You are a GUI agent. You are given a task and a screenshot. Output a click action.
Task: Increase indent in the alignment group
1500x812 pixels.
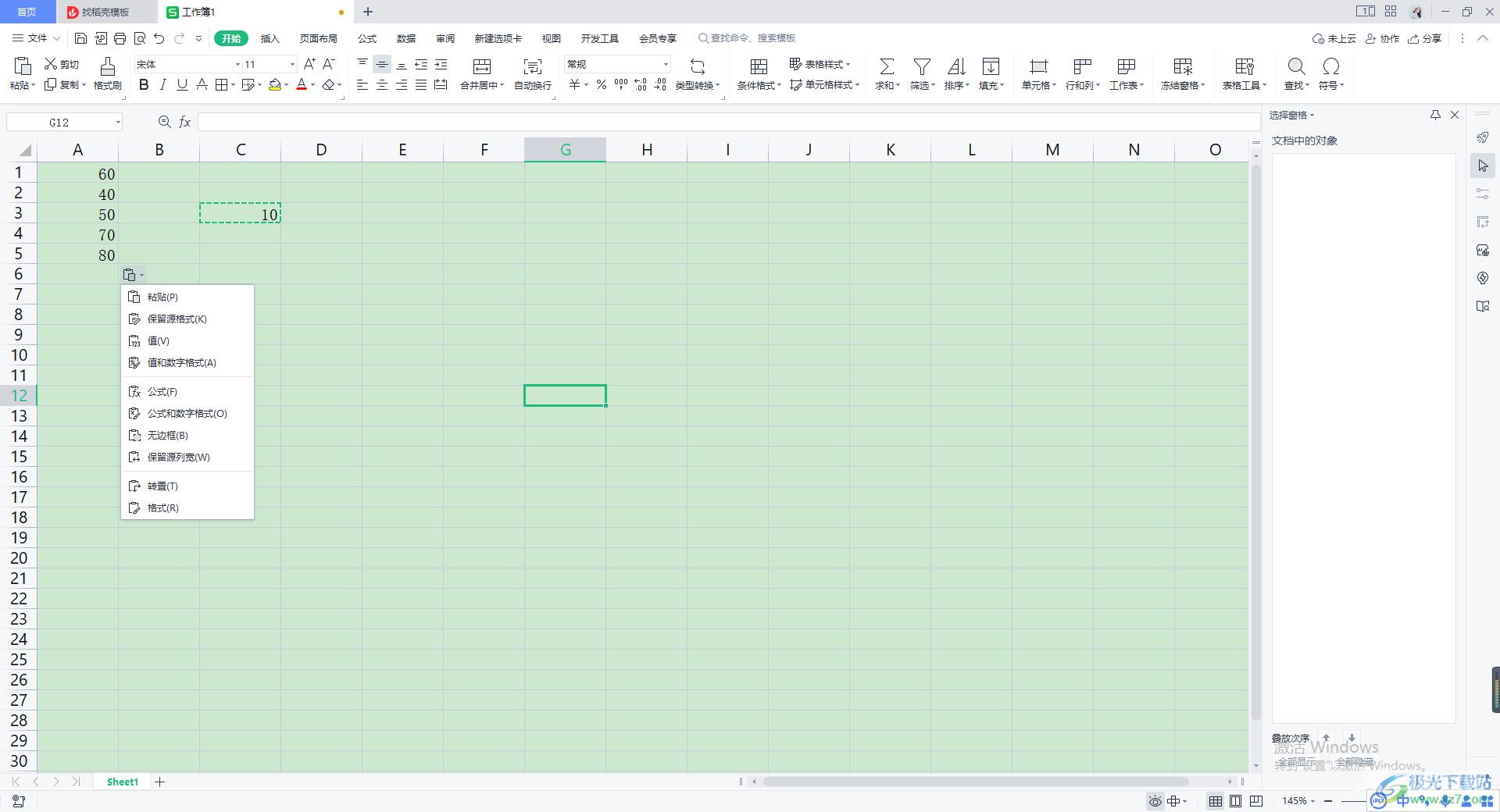pyautogui.click(x=441, y=64)
